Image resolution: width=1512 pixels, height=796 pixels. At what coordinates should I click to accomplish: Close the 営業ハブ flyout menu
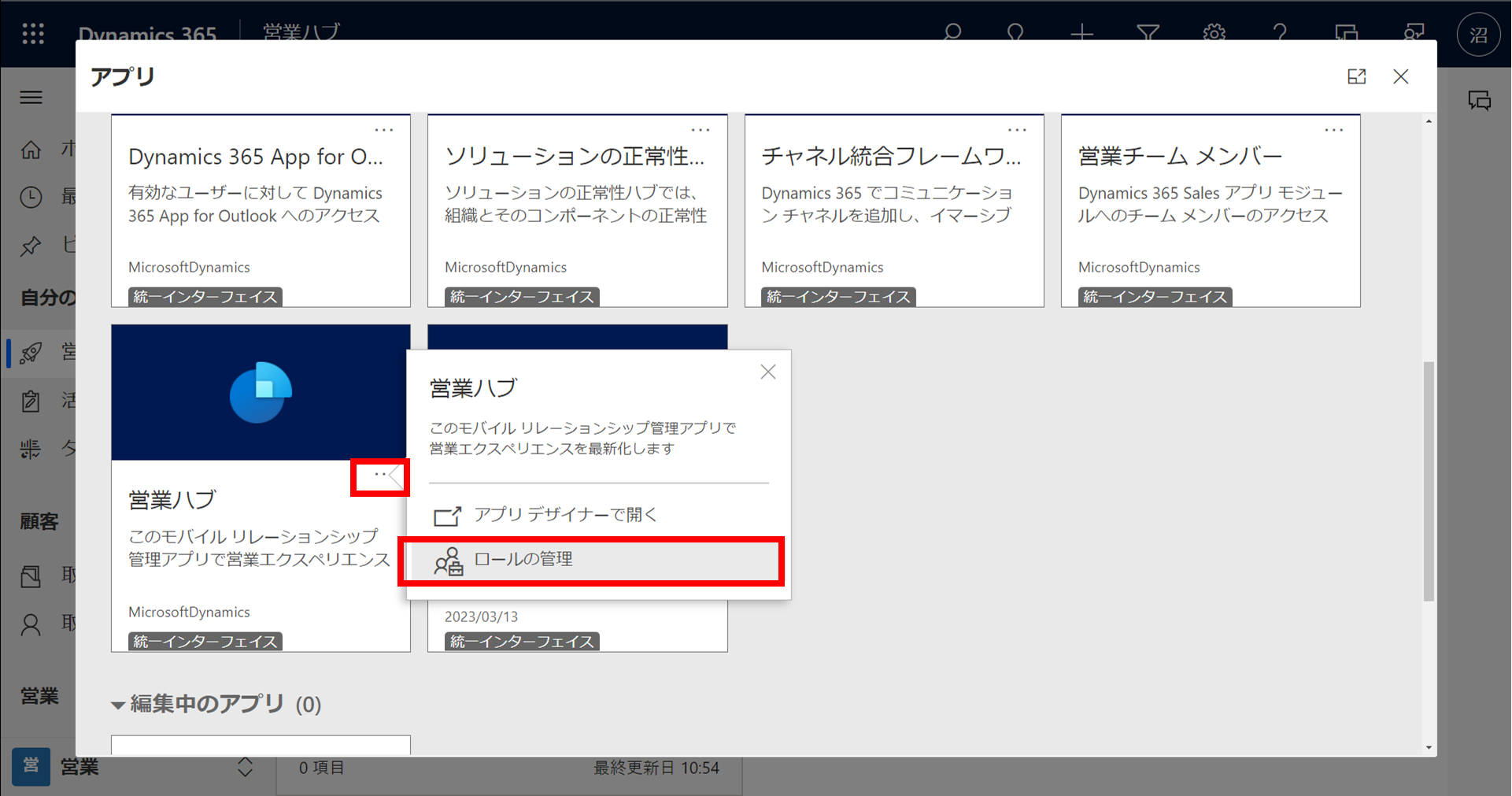[x=768, y=372]
